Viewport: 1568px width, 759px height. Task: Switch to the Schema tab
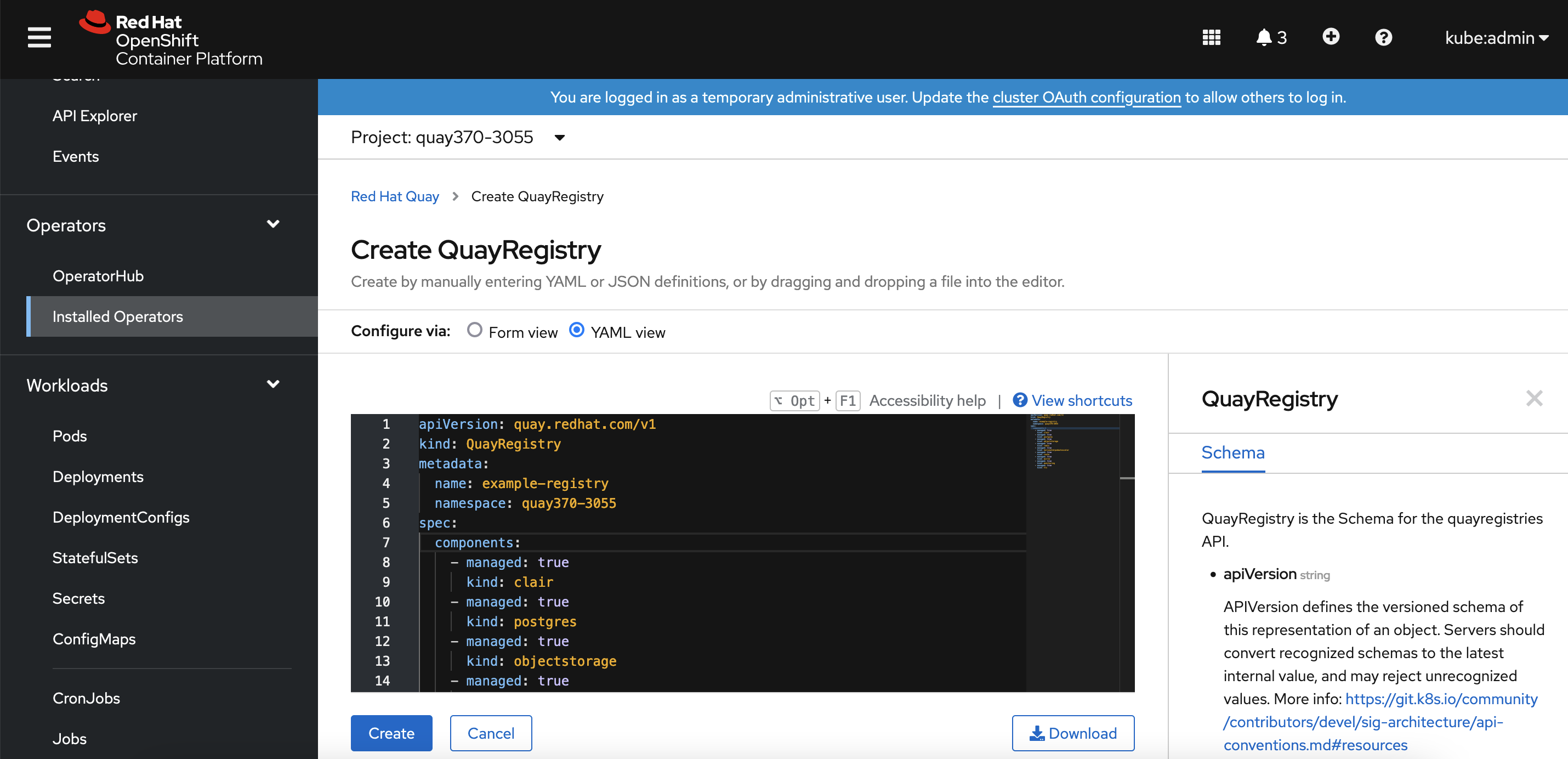1232,453
